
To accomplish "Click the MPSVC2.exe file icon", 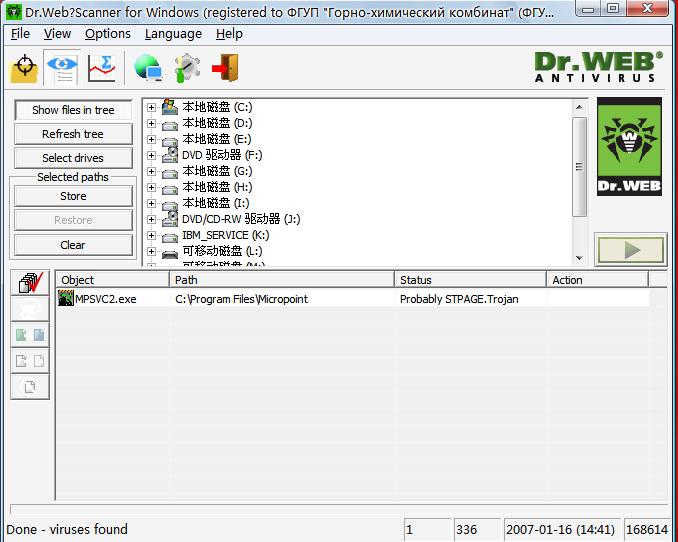I will (66, 298).
